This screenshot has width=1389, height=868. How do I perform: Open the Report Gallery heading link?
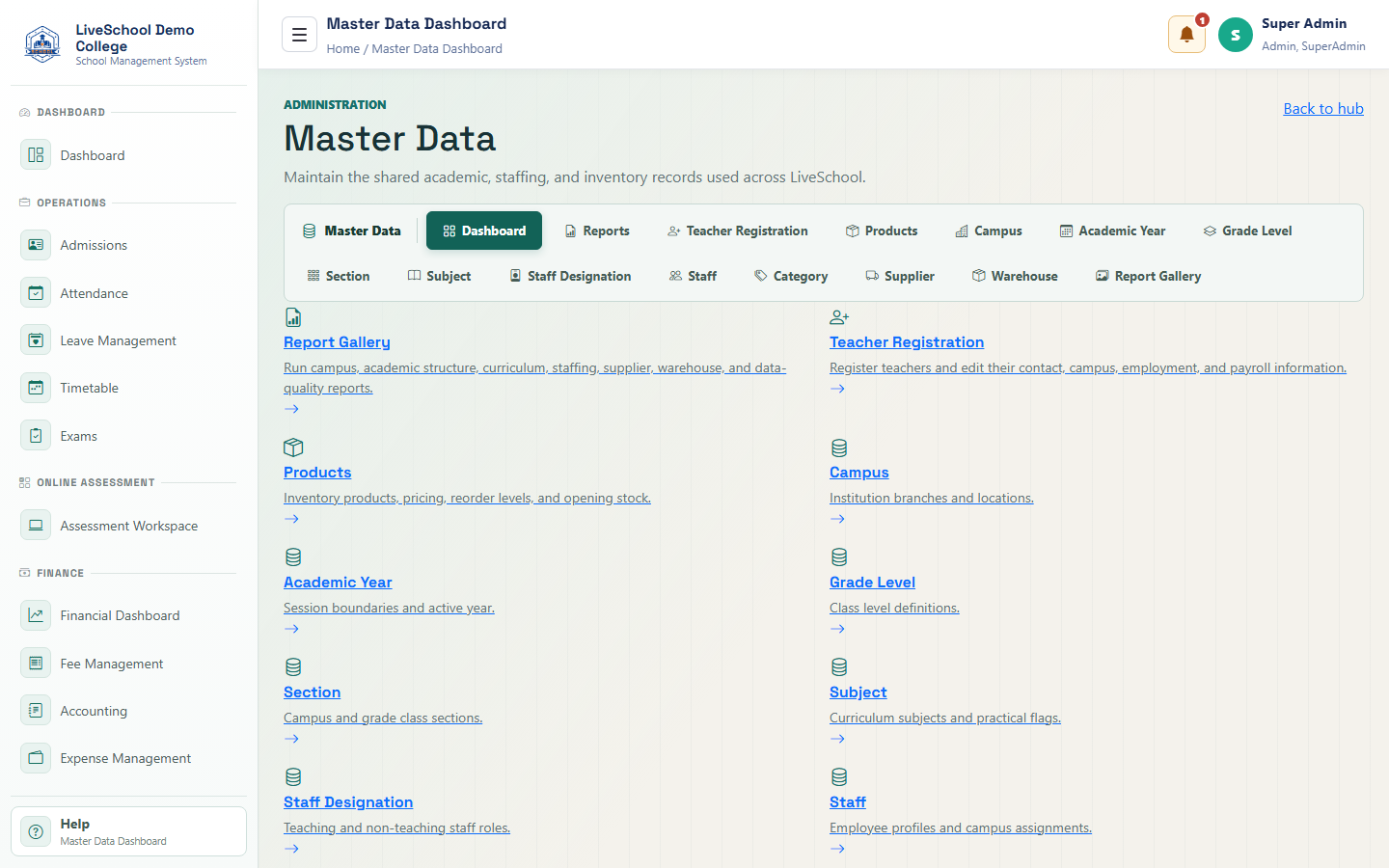click(x=337, y=342)
